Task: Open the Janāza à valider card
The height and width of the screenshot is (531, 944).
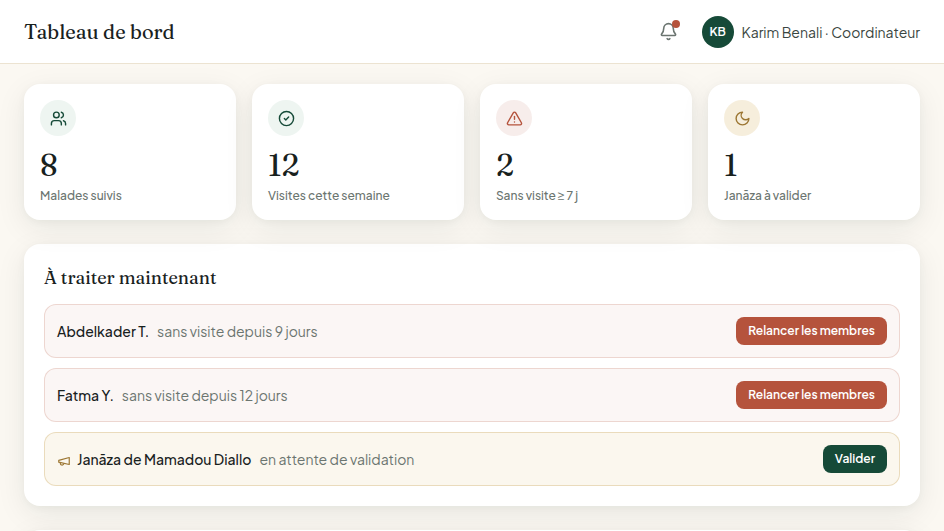Action: pos(814,152)
